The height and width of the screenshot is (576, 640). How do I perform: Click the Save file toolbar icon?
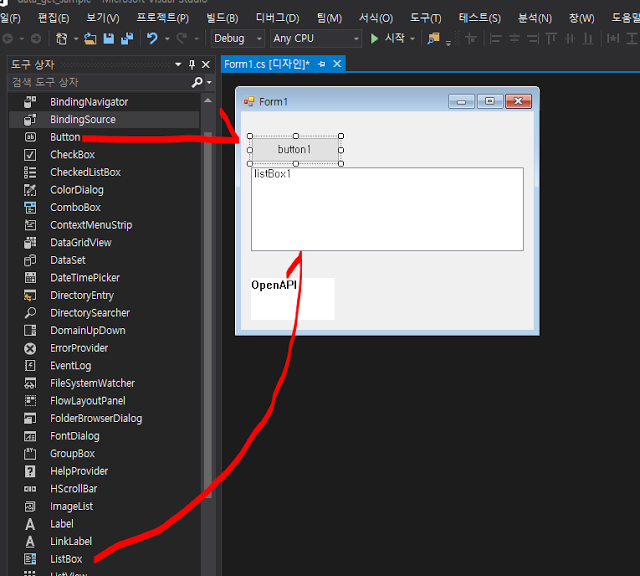point(109,38)
